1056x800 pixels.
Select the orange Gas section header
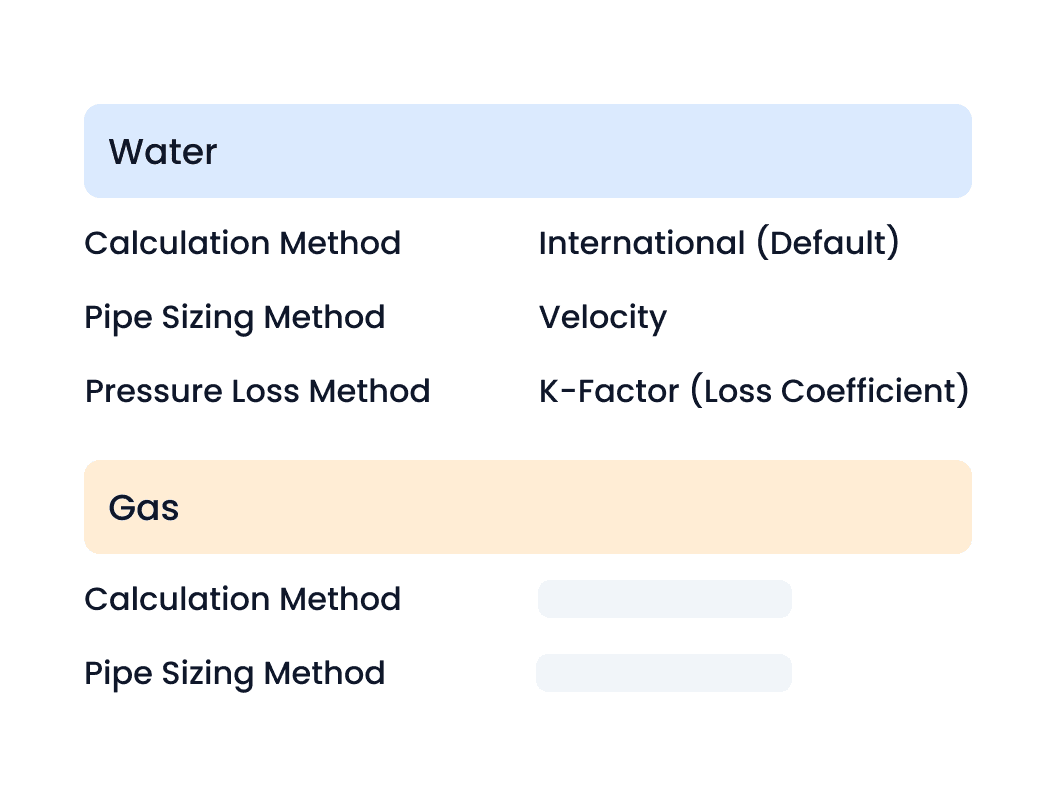click(x=527, y=507)
